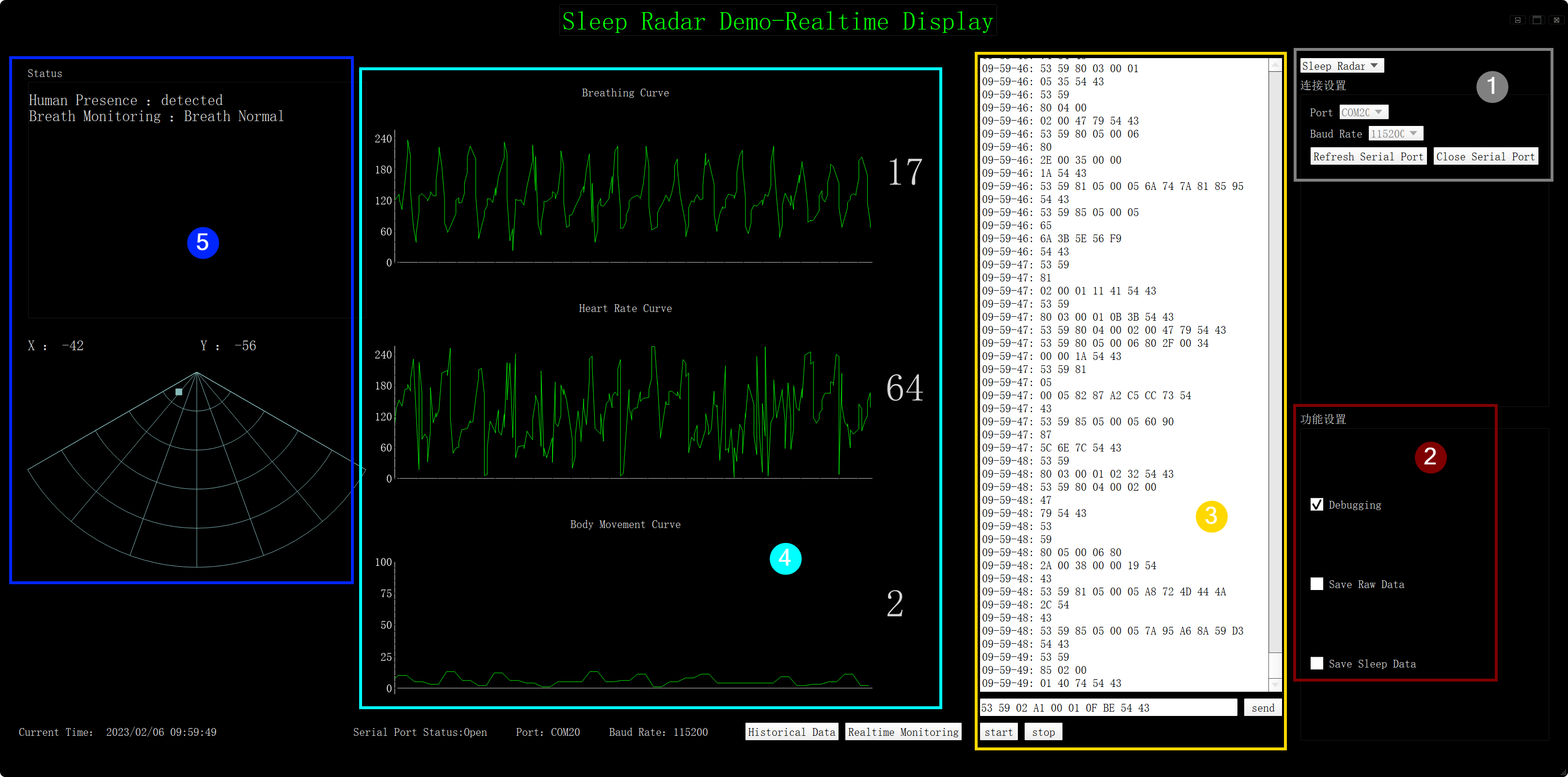Click the serial log scrollbar track
1568x777 pixels.
[1275, 365]
